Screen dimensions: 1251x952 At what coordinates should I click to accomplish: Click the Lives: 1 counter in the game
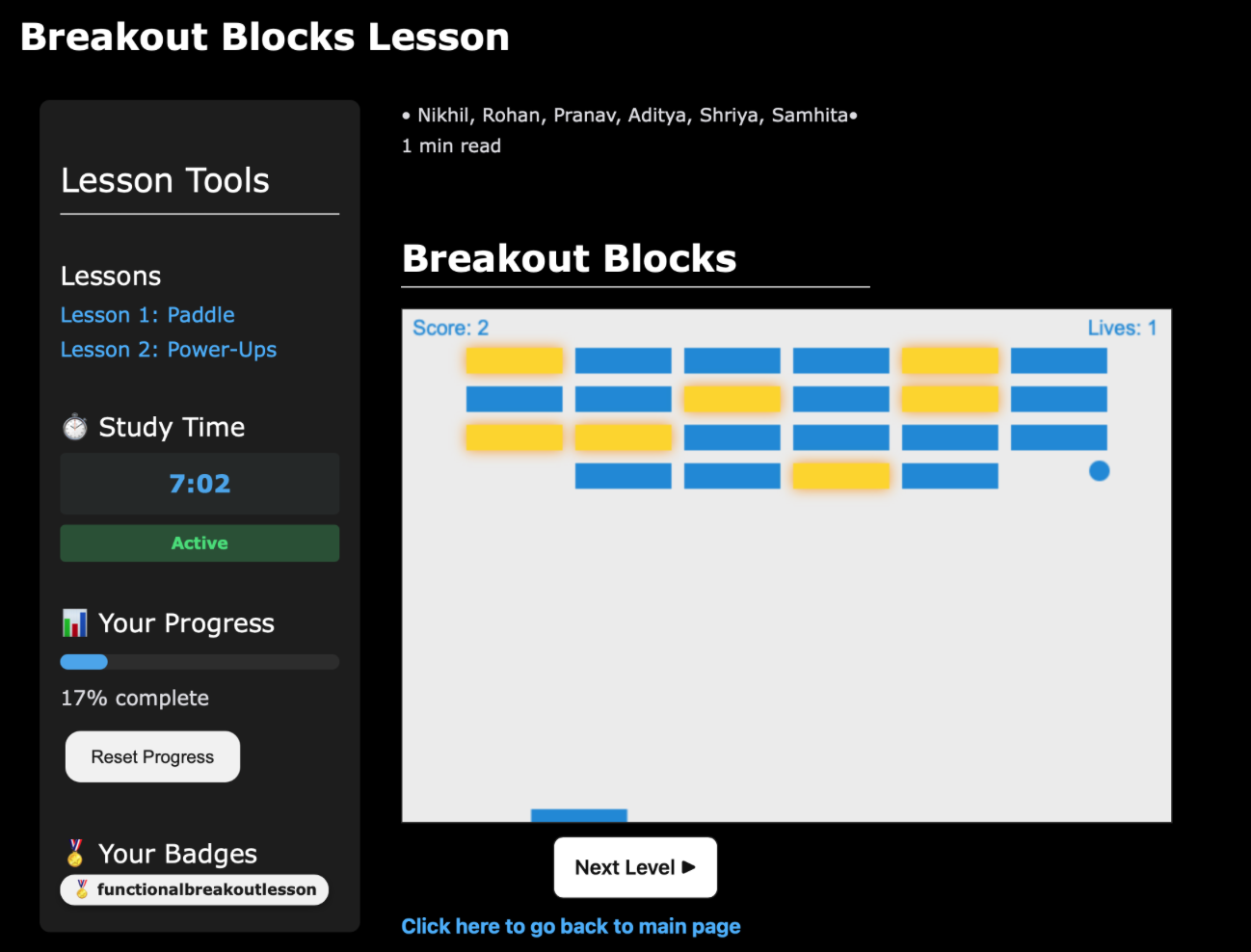[1122, 328]
